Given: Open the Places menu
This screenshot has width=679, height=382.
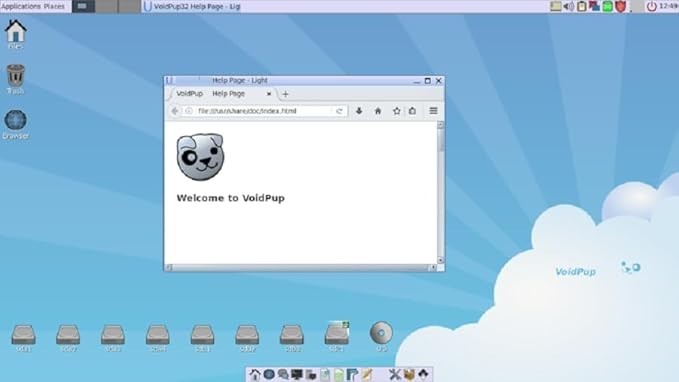Looking at the screenshot, I should point(54,6).
